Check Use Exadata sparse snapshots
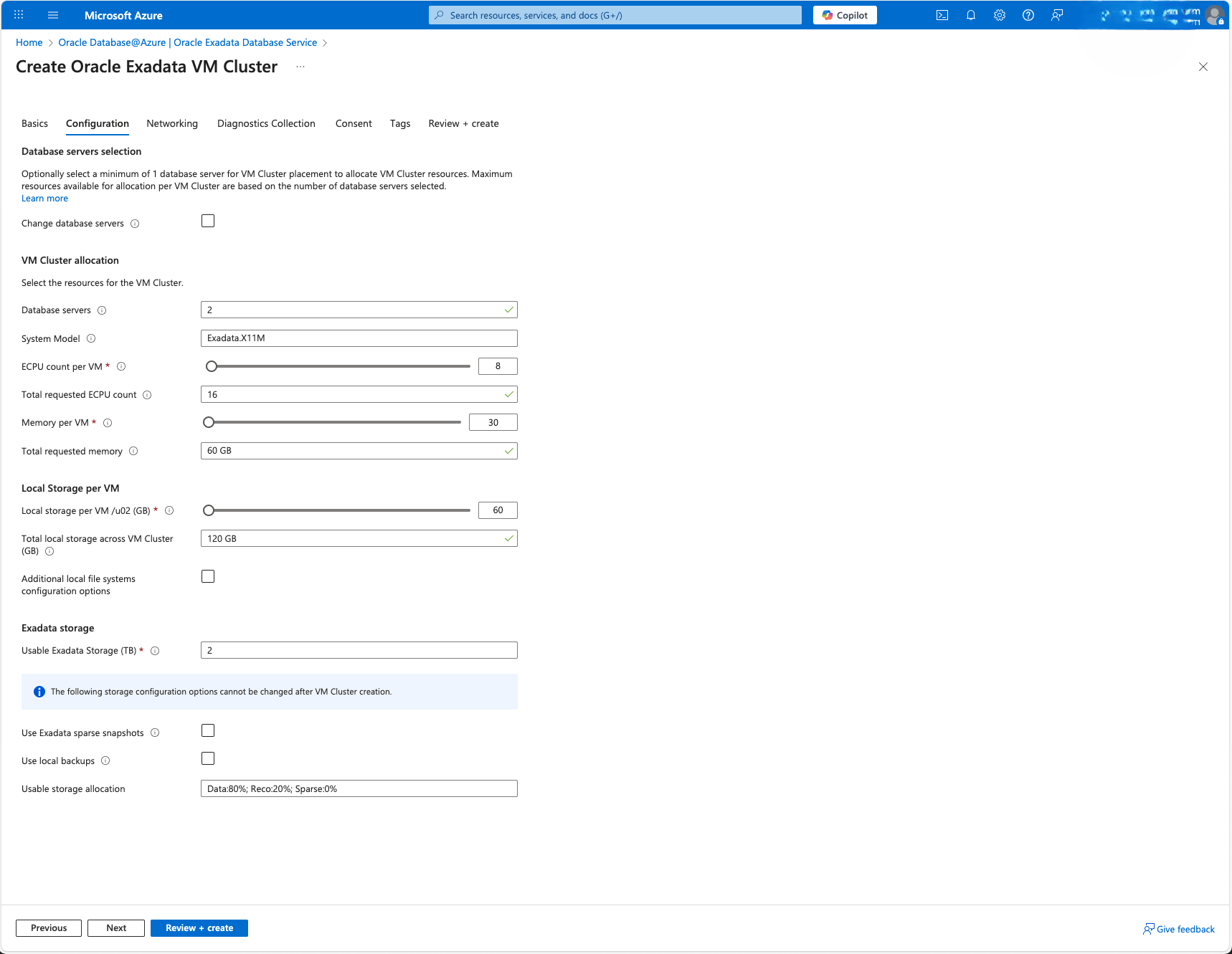1232x954 pixels. pos(208,730)
